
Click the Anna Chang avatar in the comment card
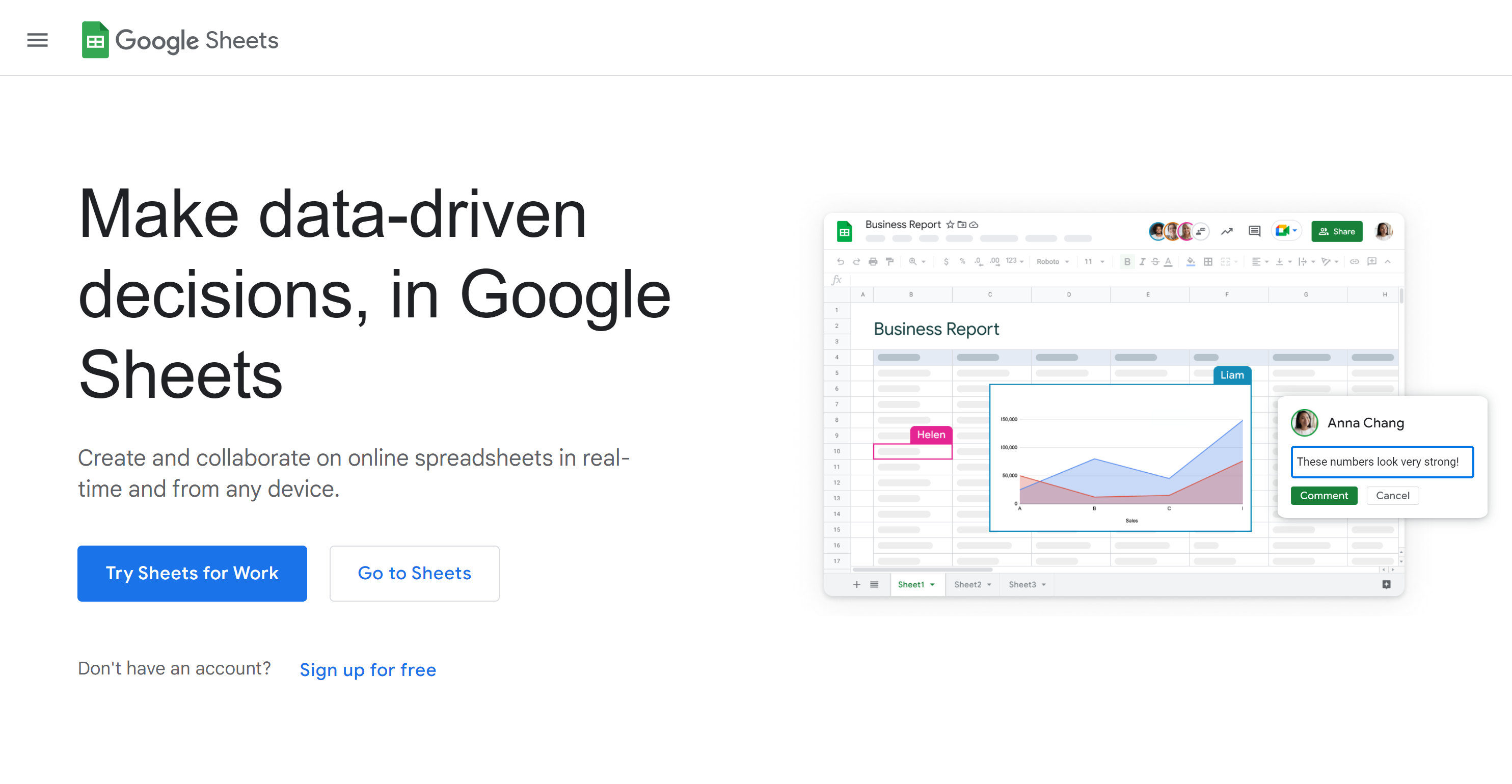click(x=1304, y=422)
